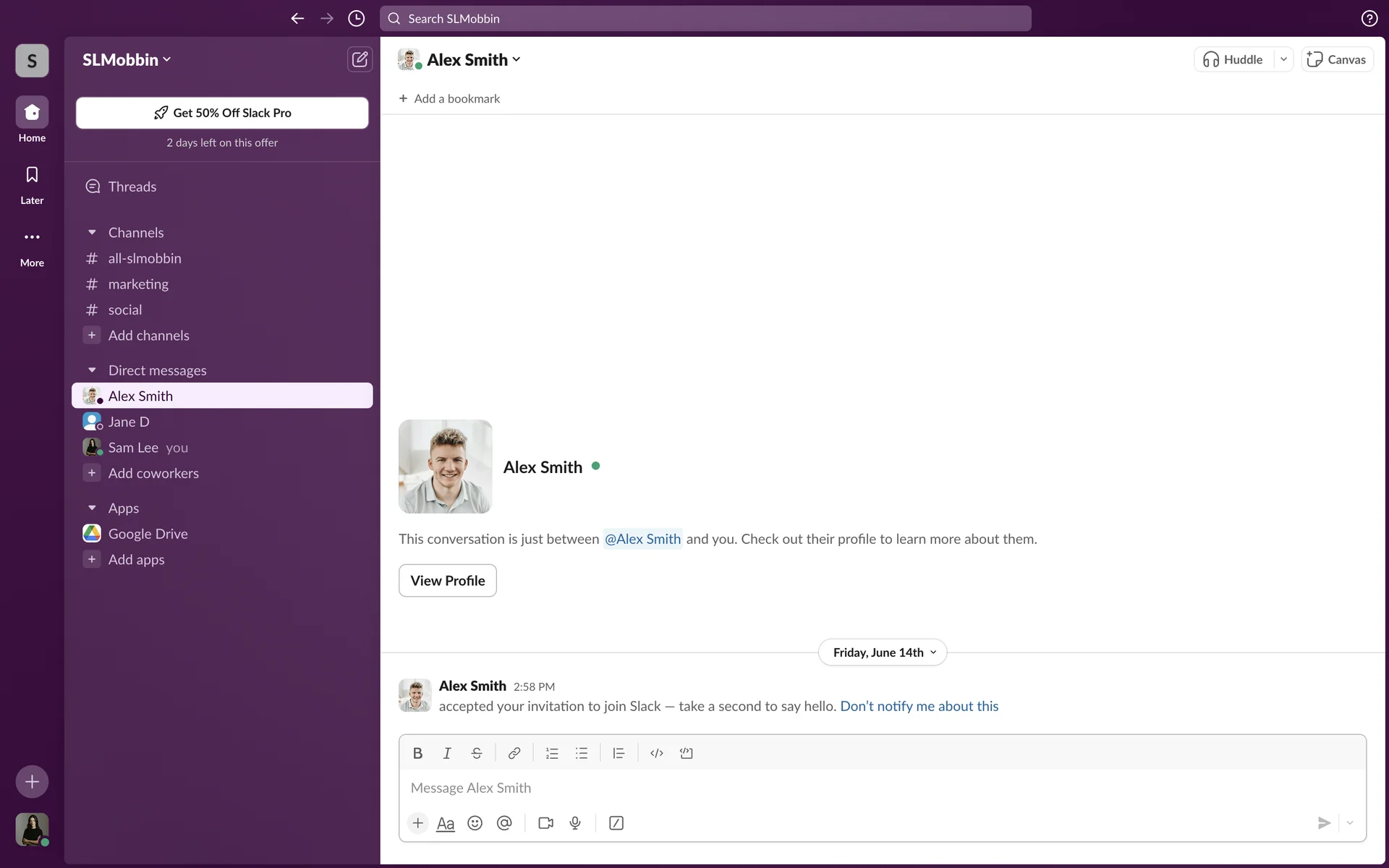Record a video clip
The height and width of the screenshot is (868, 1389).
(545, 823)
